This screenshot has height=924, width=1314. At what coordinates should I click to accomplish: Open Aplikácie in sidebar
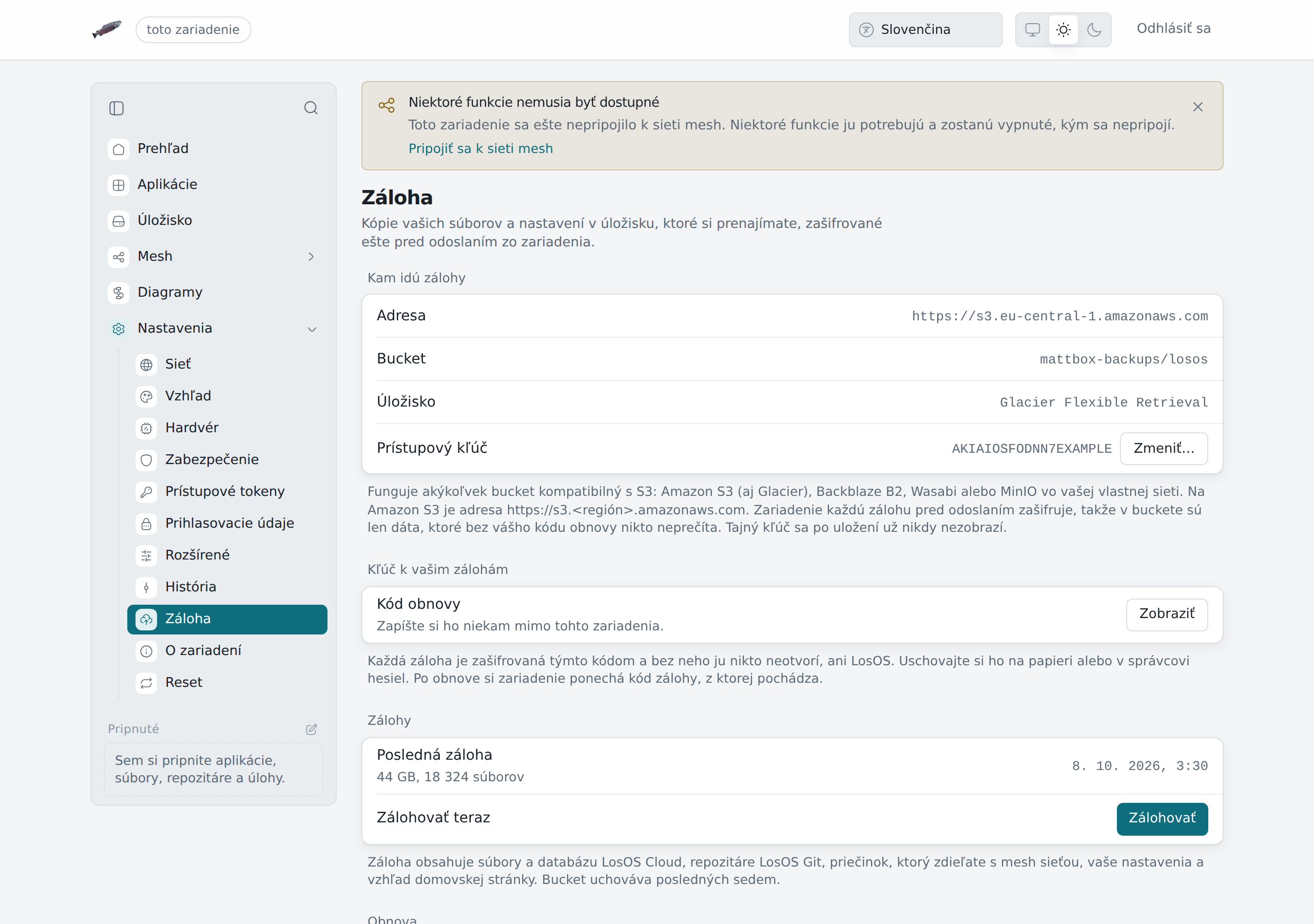pos(214,185)
